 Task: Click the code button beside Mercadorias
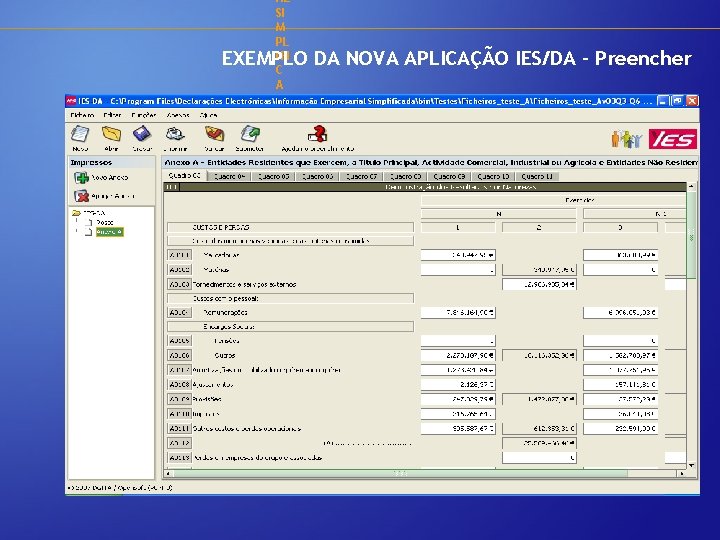click(x=179, y=255)
